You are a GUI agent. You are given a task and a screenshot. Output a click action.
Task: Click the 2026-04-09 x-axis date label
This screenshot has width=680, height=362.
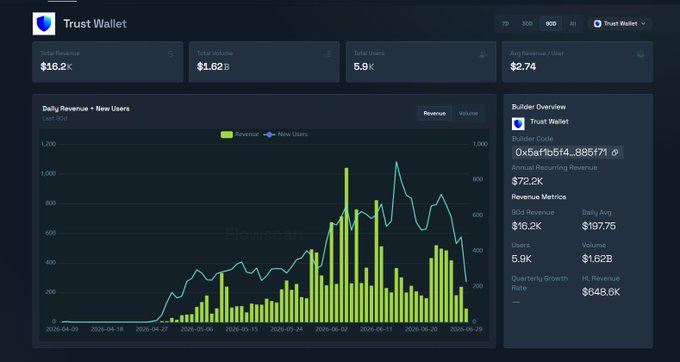(x=62, y=329)
